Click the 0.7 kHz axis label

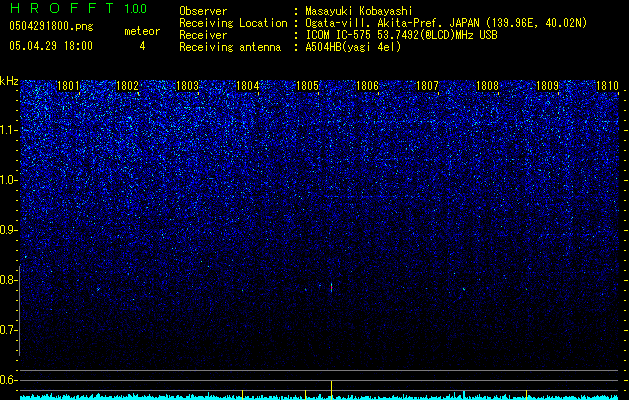click(8, 330)
